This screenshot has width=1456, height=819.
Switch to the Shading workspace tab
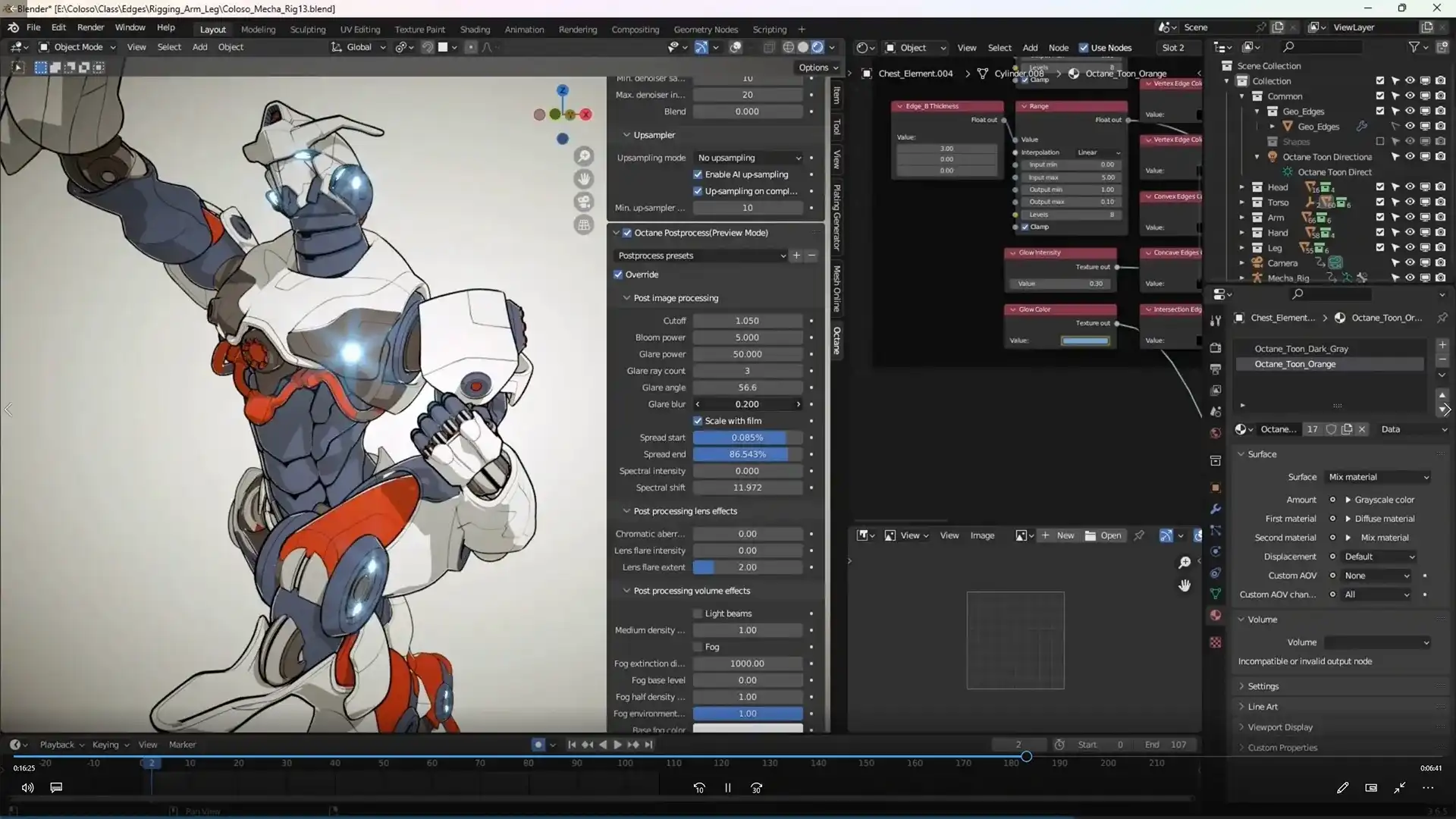(x=475, y=29)
